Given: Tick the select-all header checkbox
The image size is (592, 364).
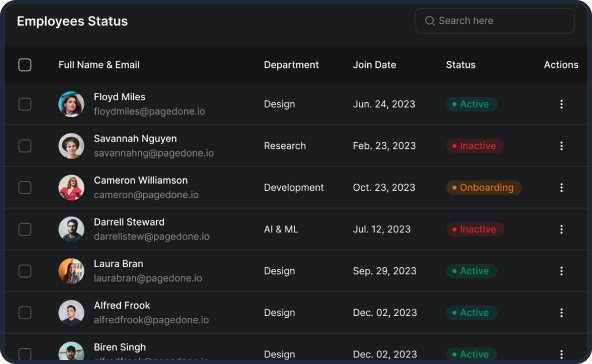Looking at the screenshot, I should coord(25,65).
